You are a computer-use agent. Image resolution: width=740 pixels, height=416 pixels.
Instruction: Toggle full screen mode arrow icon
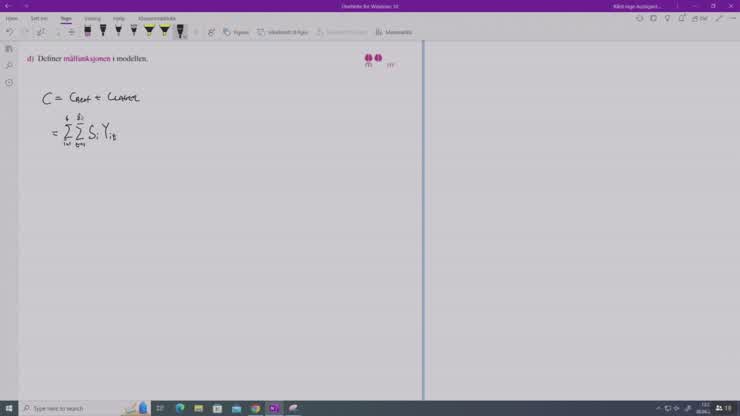tap(718, 18)
